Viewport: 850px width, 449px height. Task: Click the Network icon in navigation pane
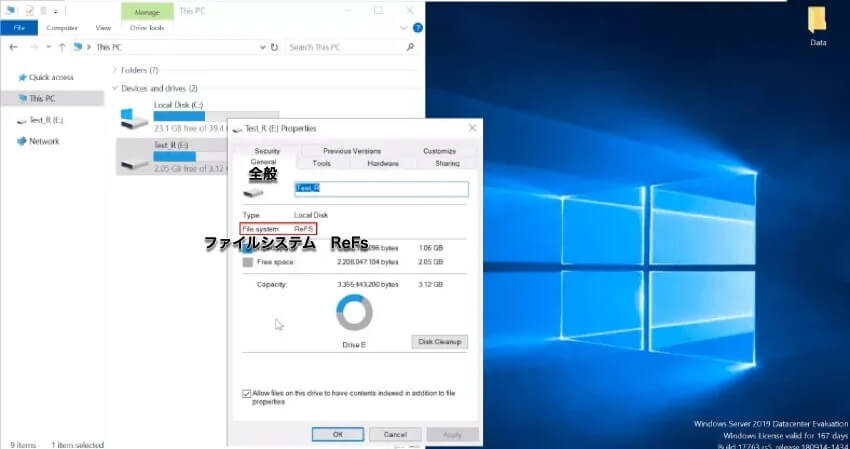point(22,142)
